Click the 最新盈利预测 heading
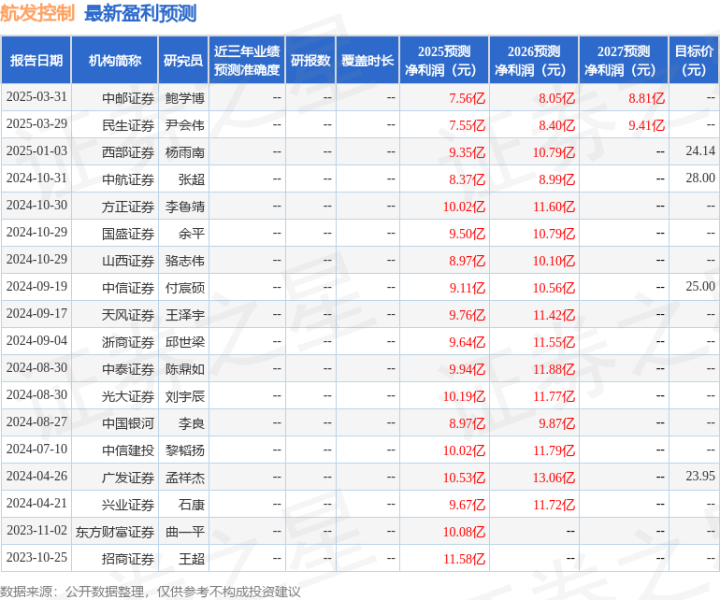 (141, 13)
